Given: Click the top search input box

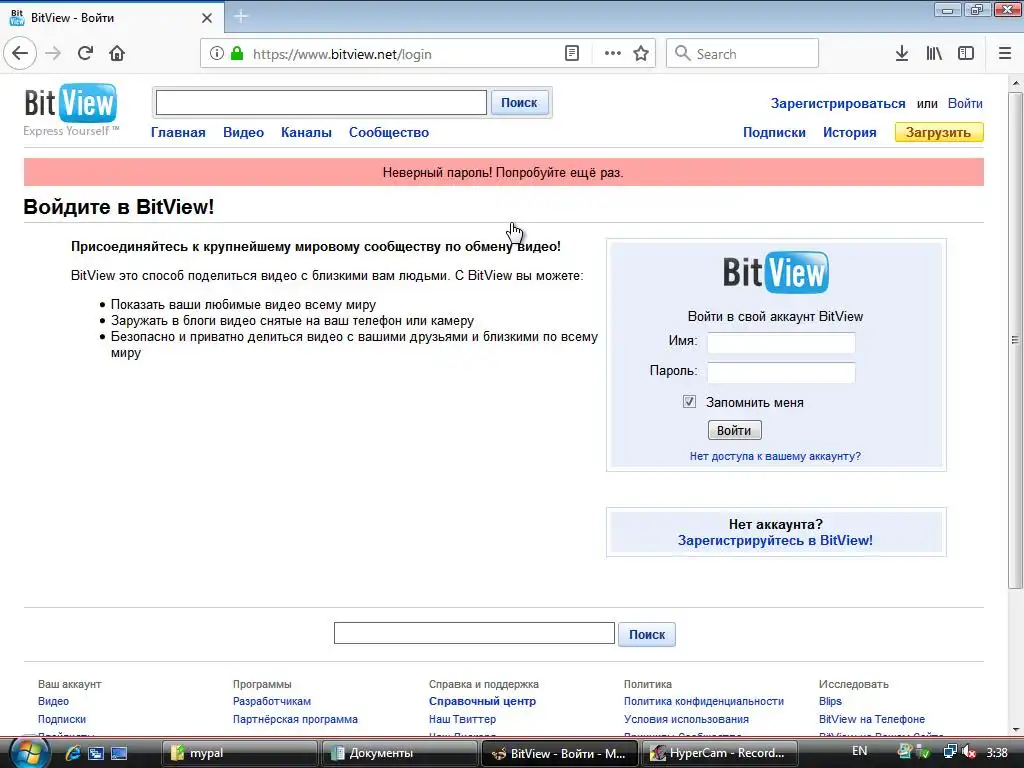Looking at the screenshot, I should (321, 103).
